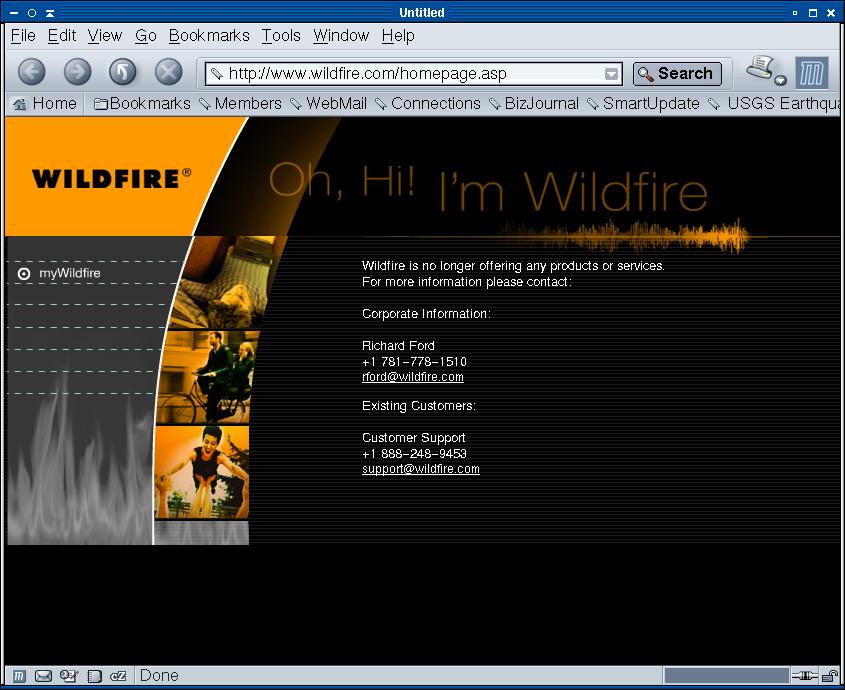Open the print options dropdown arrow
Screen dimensions: 845x690
point(780,81)
